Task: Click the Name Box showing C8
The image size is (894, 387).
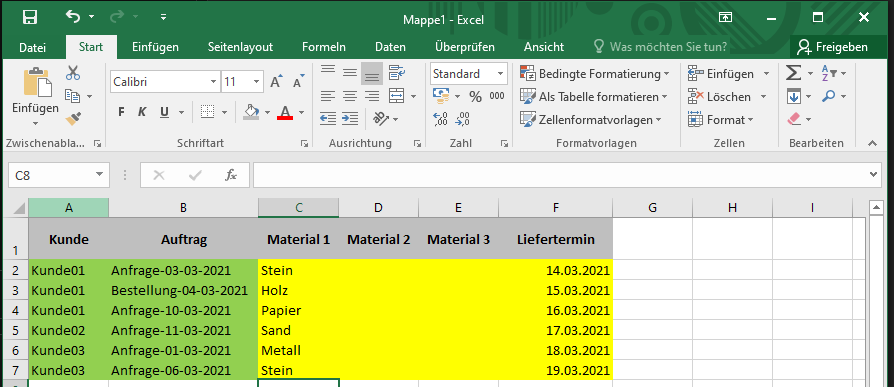Action: click(58, 175)
